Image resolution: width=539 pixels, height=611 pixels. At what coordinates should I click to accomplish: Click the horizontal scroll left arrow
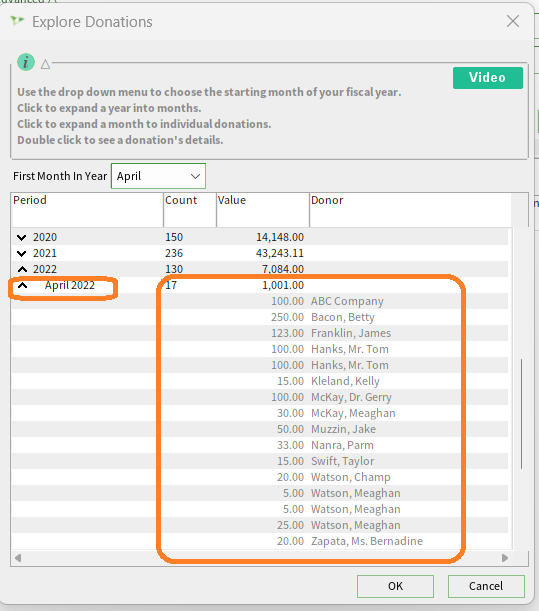(x=18, y=558)
